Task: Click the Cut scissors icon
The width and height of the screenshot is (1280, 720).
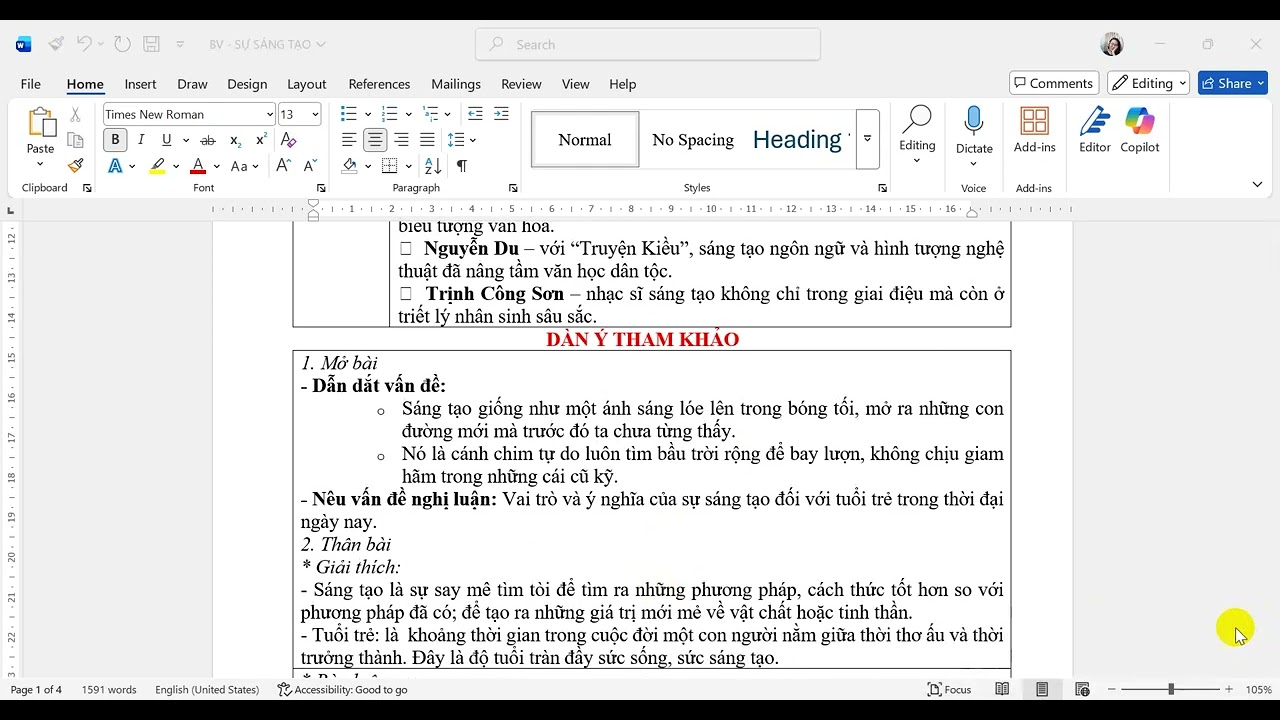Action: pyautogui.click(x=75, y=115)
